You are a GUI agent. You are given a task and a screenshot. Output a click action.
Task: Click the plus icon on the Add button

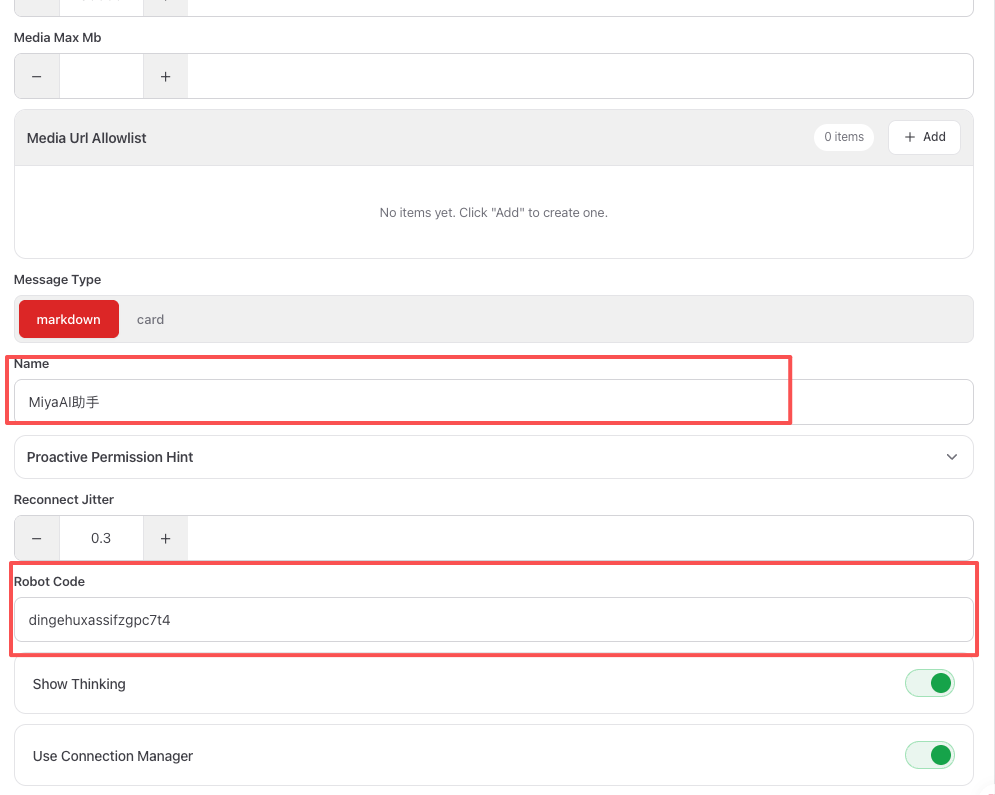(x=909, y=137)
